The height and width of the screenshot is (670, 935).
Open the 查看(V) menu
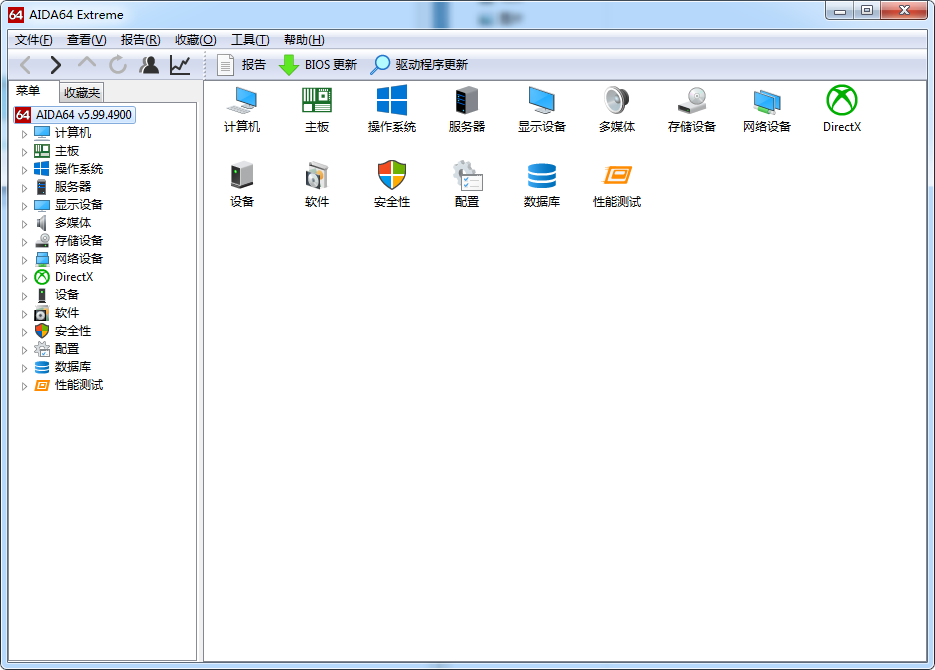(x=86, y=40)
